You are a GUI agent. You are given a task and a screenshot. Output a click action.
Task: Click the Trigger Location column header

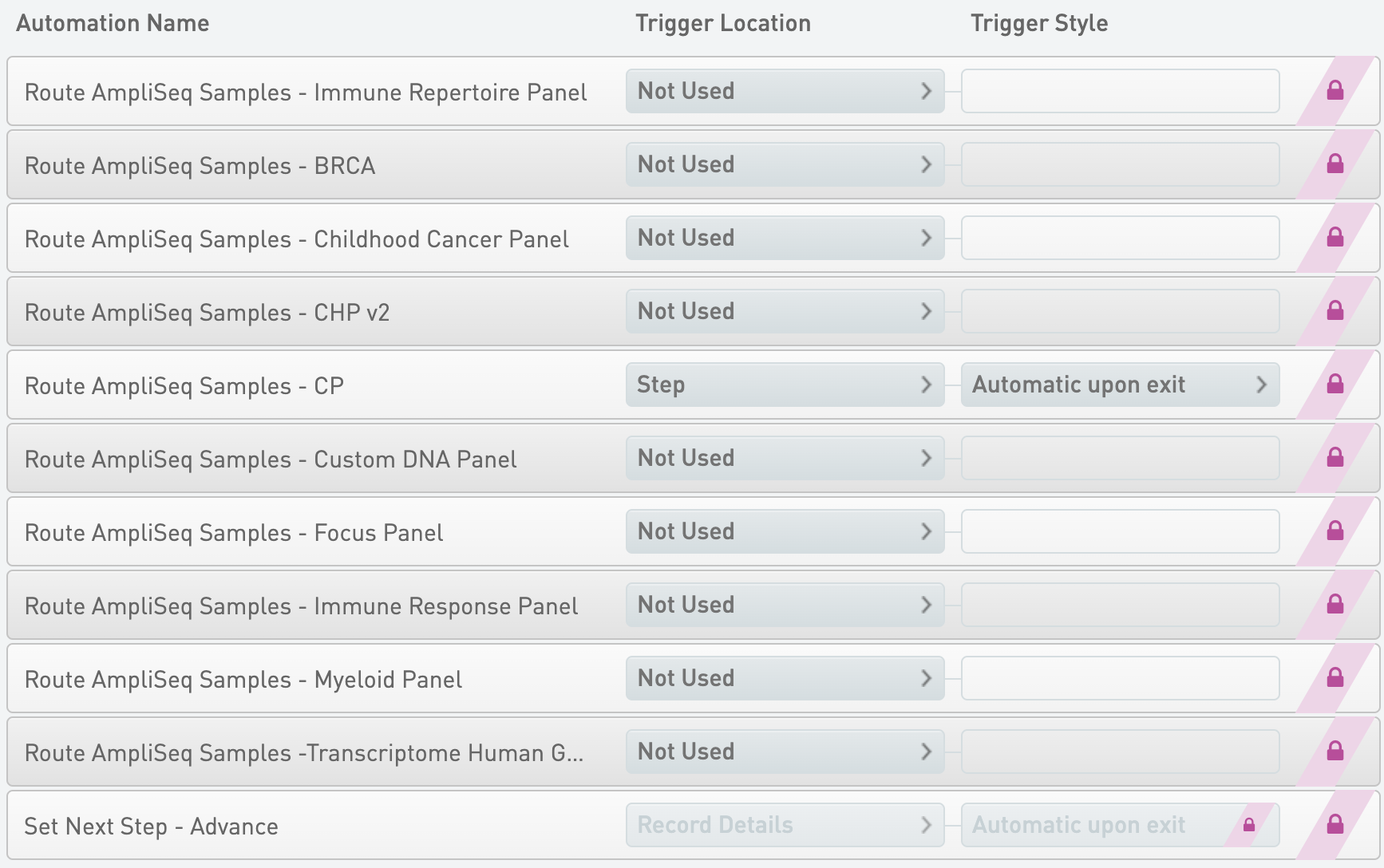click(x=722, y=23)
